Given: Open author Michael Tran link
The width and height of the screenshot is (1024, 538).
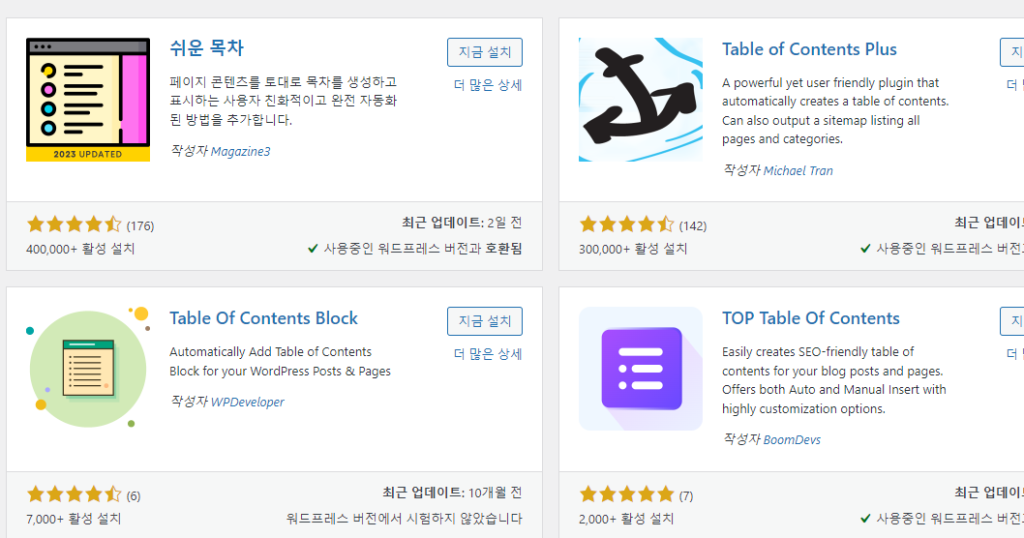Looking at the screenshot, I should pos(798,171).
